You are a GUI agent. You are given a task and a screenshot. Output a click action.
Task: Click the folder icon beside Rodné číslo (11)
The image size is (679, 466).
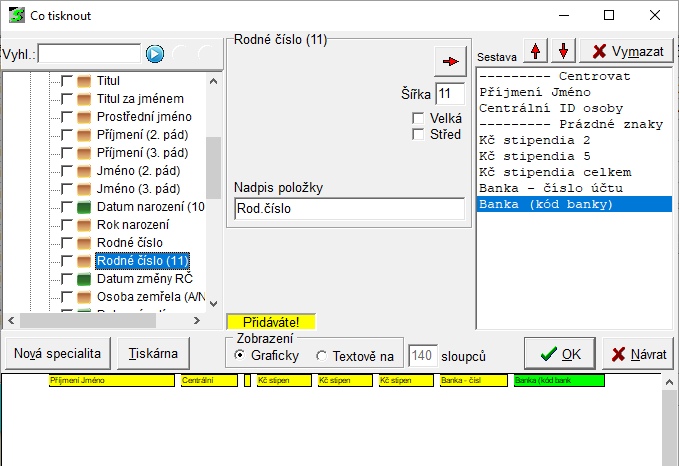click(84, 261)
